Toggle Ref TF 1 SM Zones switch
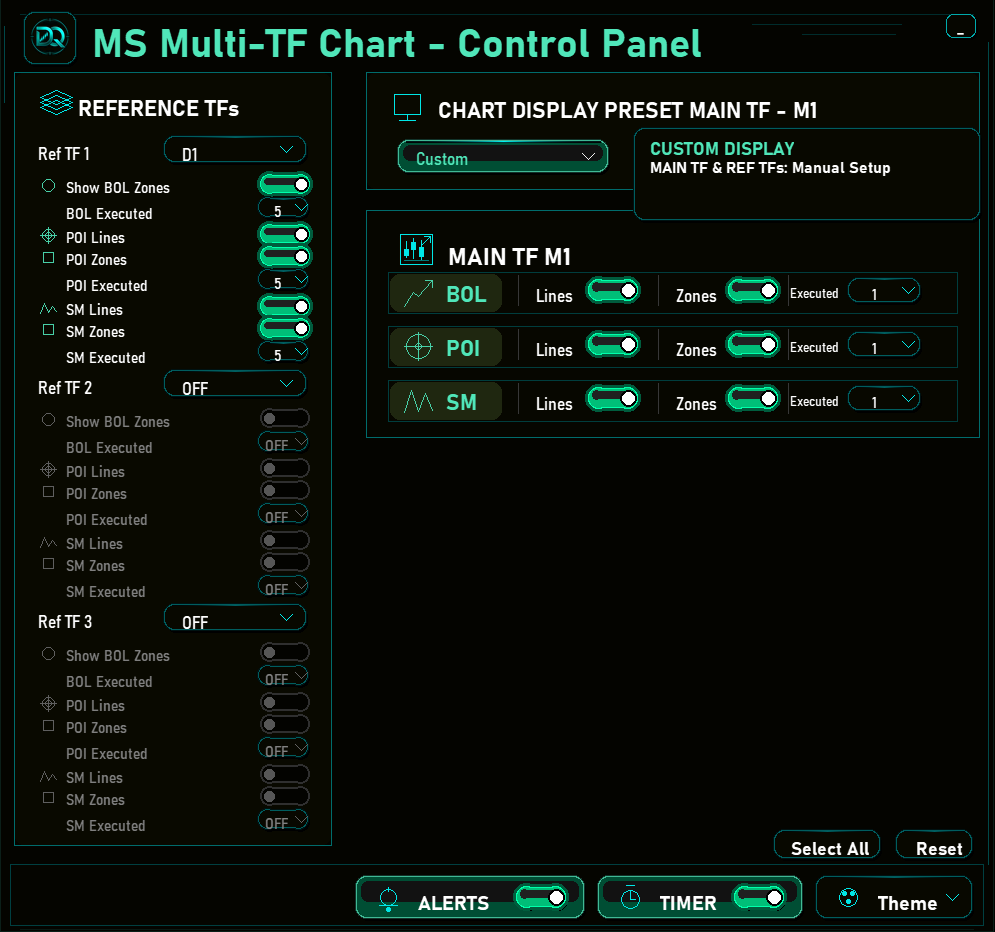The image size is (995, 932). coord(284,329)
